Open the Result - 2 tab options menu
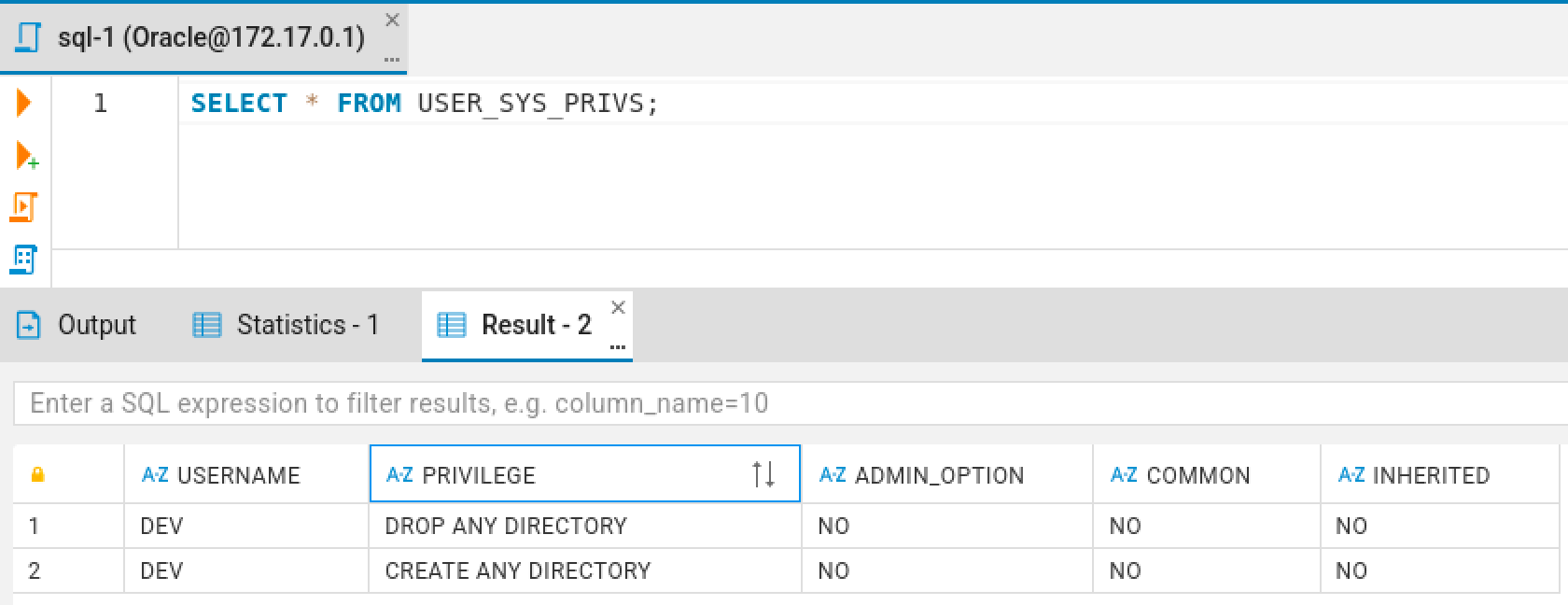The width and height of the screenshot is (1568, 605). point(617,346)
